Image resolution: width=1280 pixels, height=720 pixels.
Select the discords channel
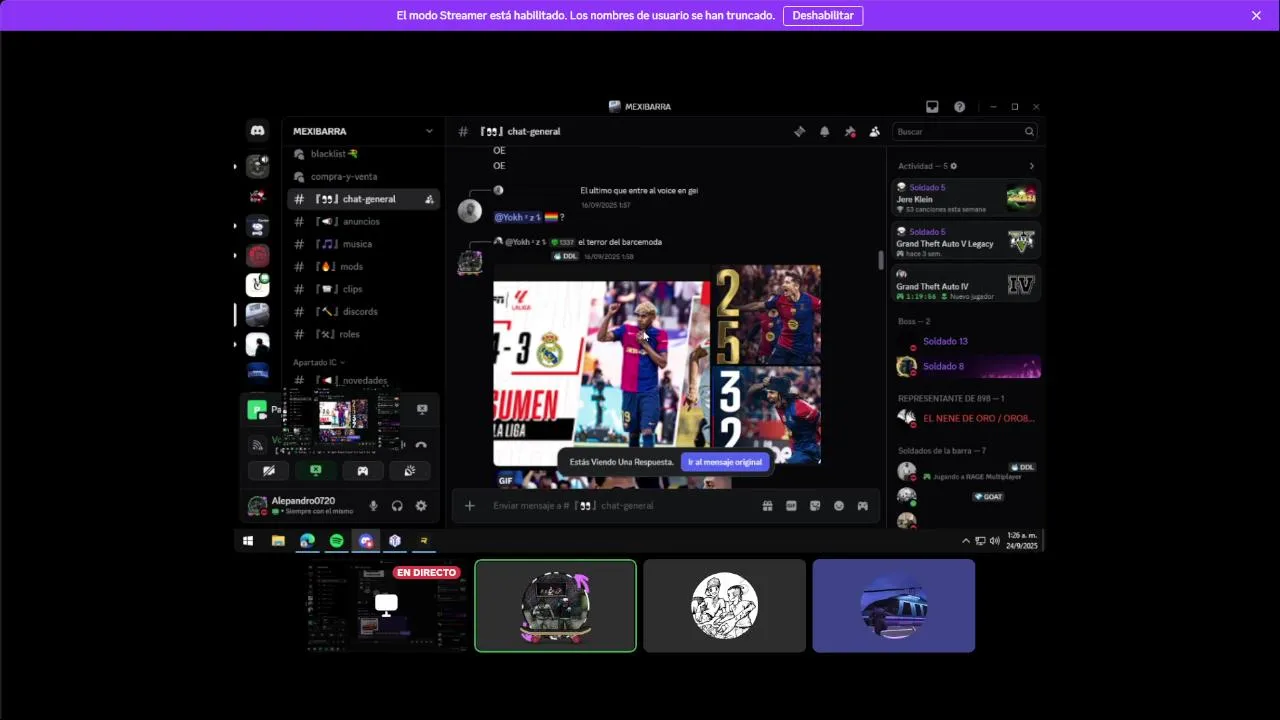pos(363,312)
